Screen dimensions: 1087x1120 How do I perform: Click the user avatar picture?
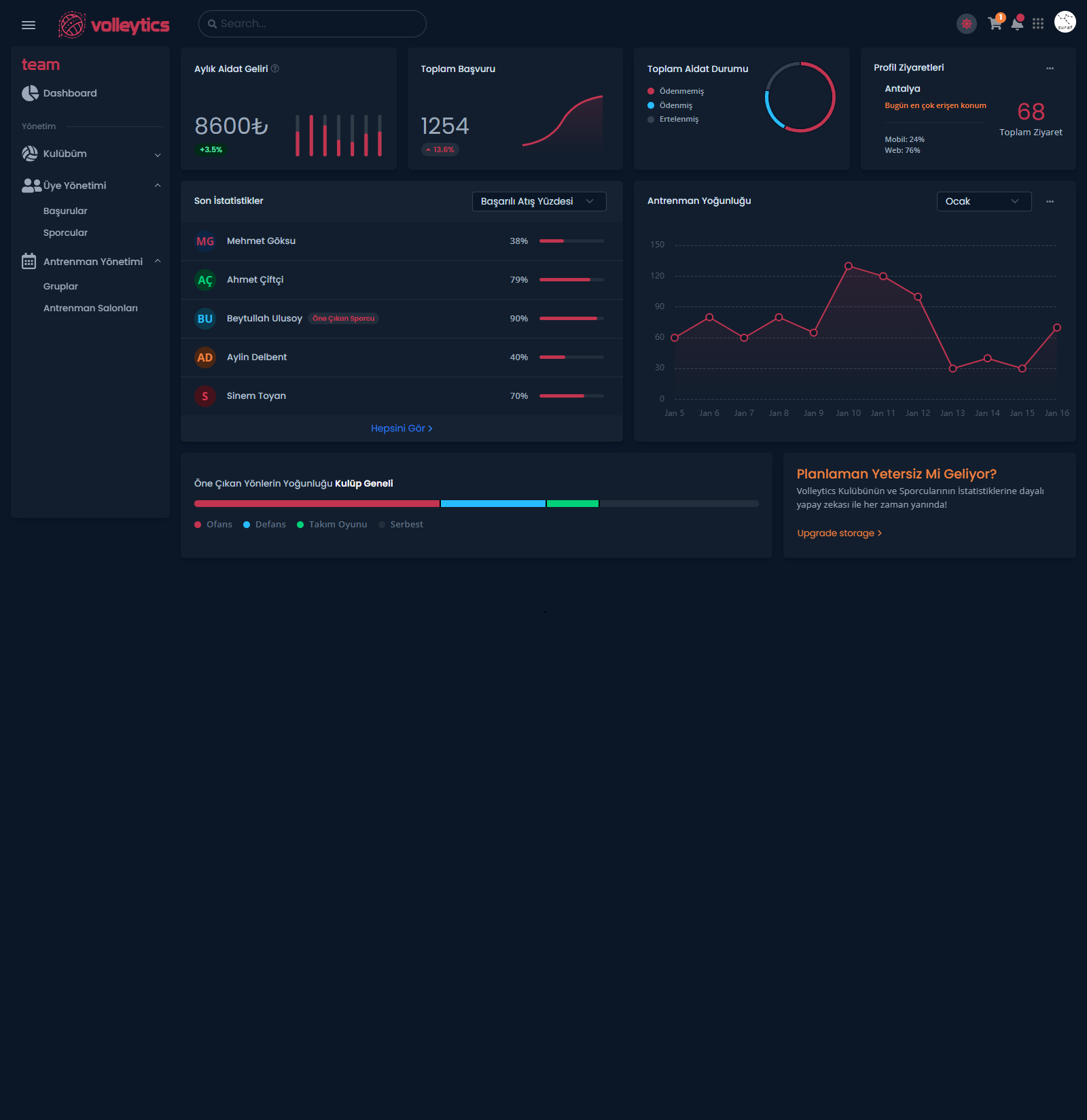[1065, 22]
